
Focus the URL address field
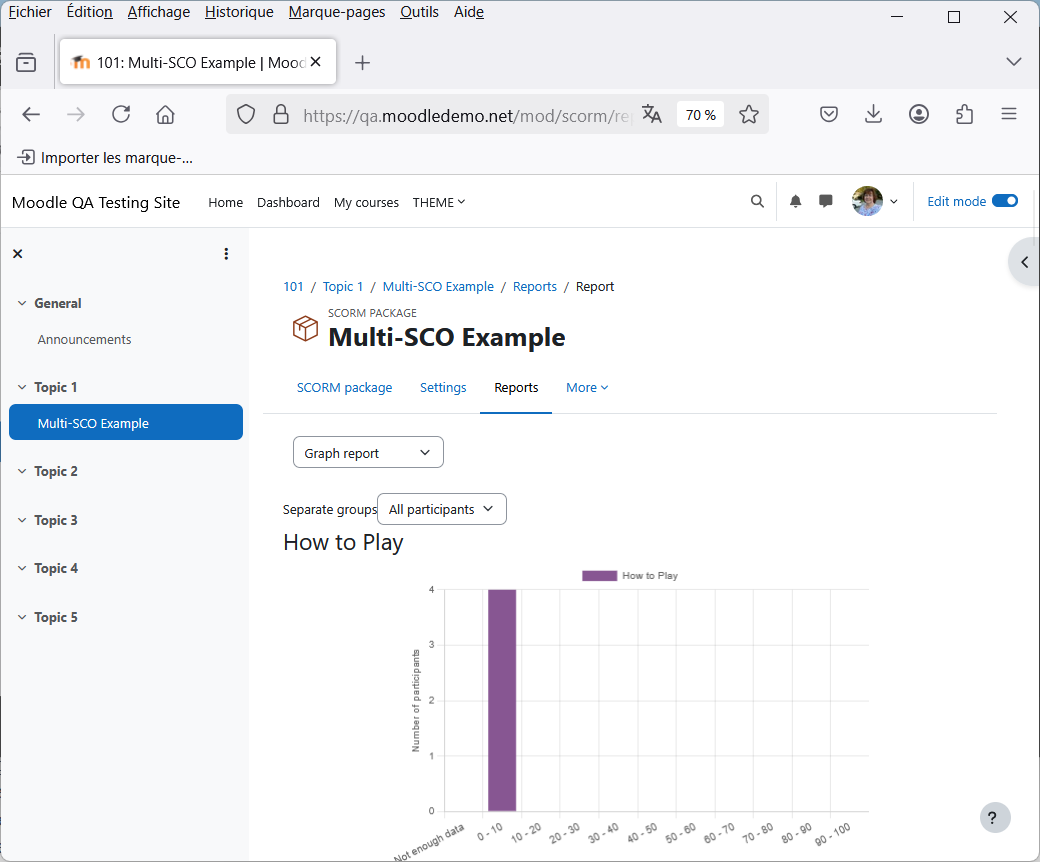tap(466, 115)
